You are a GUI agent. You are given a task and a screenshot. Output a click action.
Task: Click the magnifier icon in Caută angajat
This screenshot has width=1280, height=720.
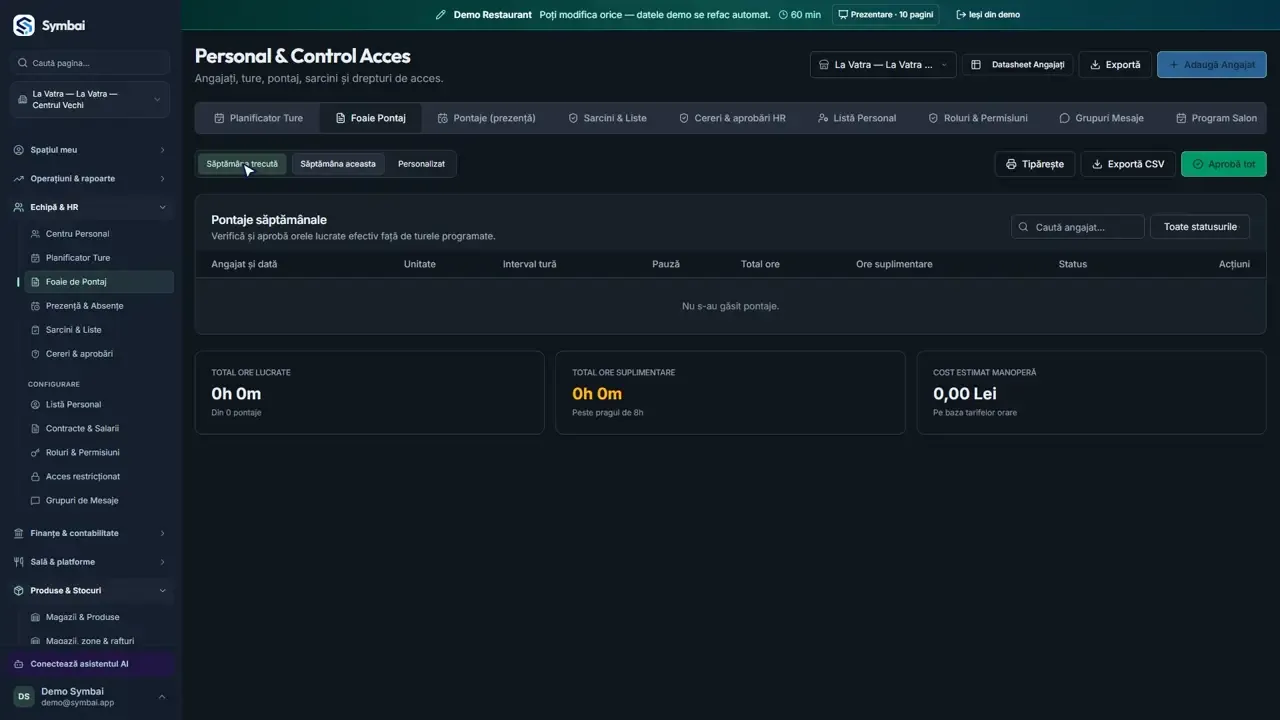point(1023,227)
